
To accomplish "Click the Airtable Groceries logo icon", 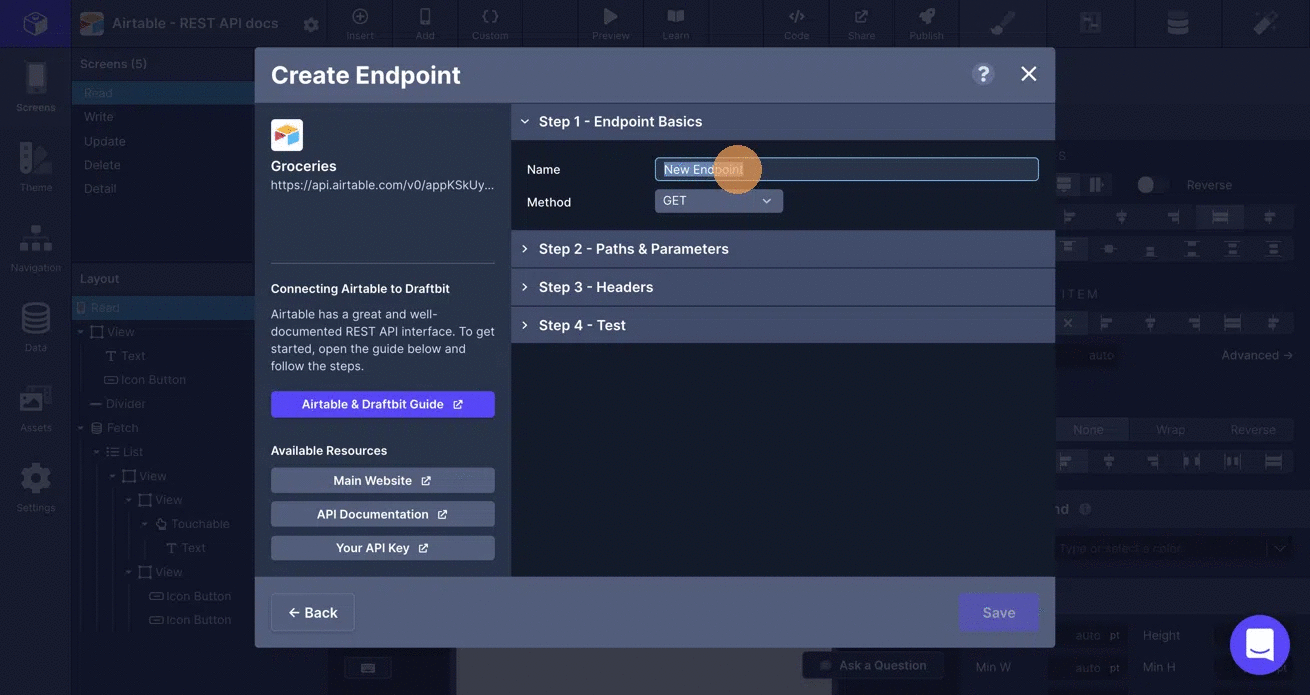I will 287,135.
